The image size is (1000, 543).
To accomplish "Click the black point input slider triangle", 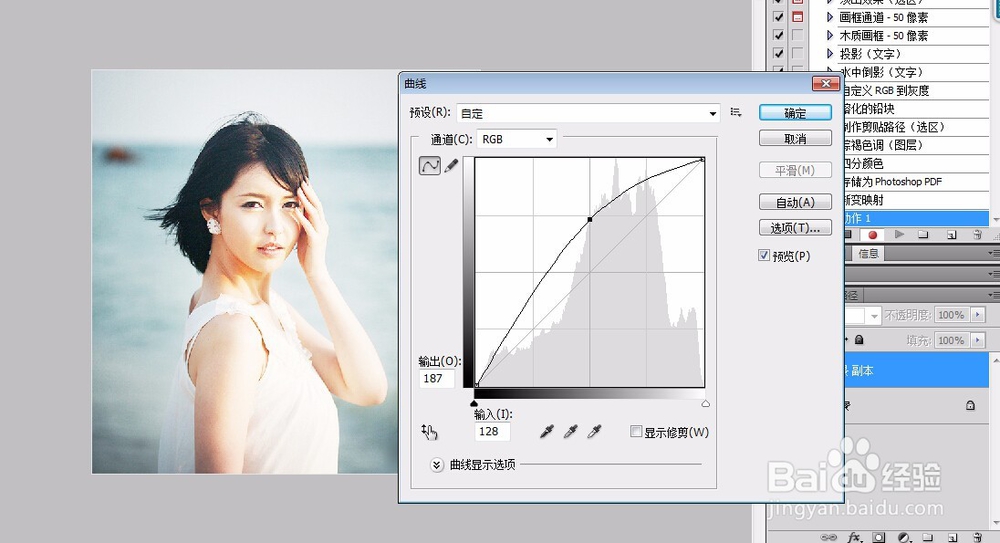I will (474, 403).
